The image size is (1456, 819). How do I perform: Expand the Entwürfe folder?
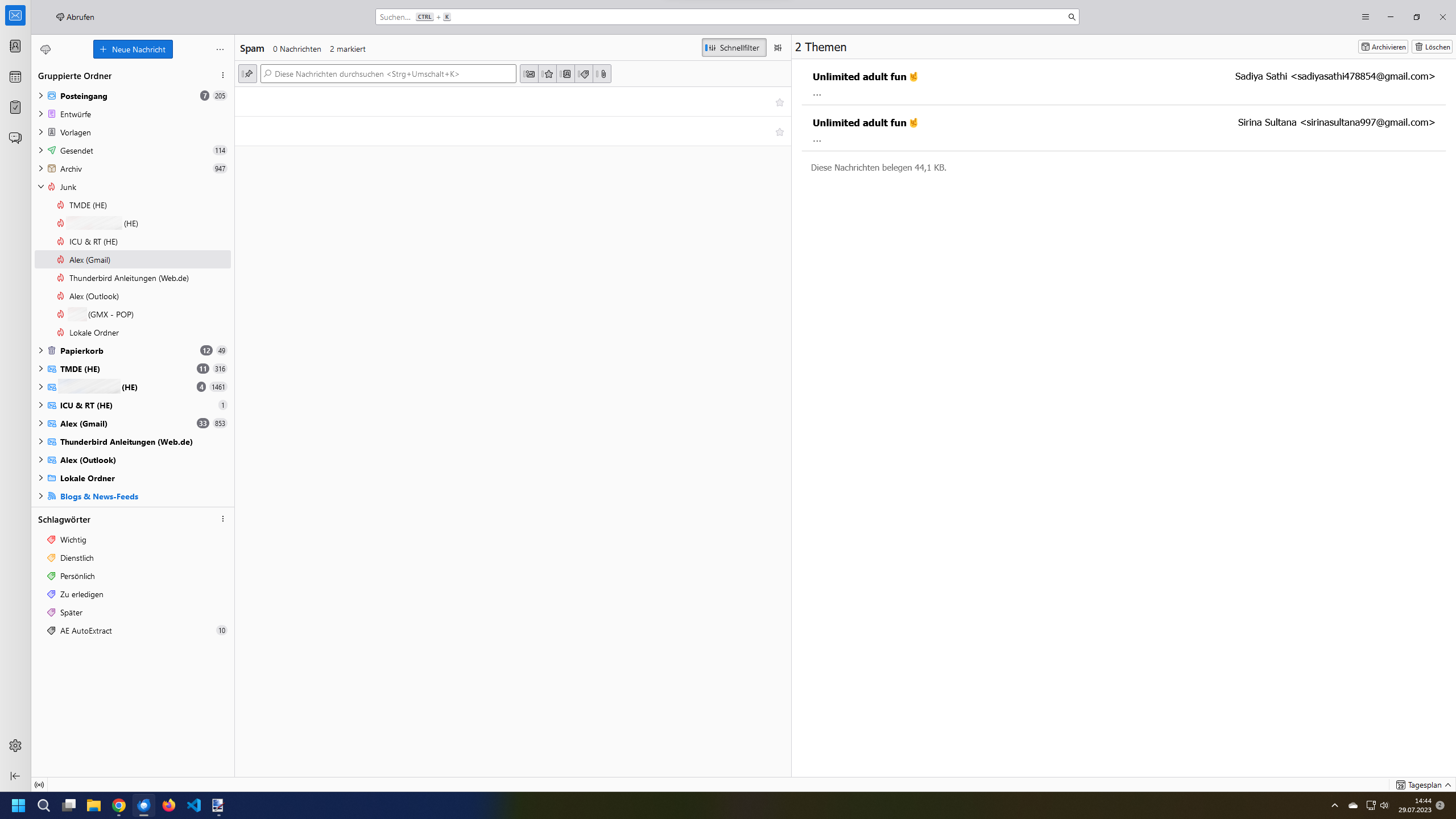[x=40, y=114]
